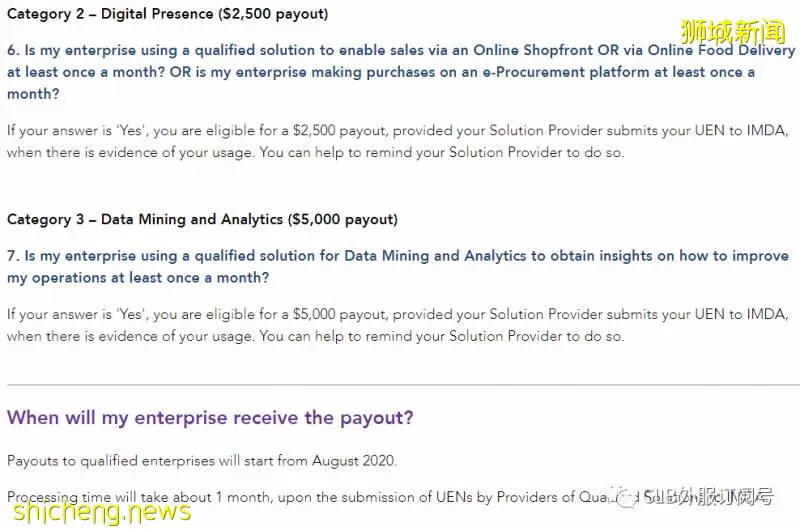Click the words 'Online Food Delivery' in question 6
Image resolution: width=800 pixels, height=531 pixels.
tap(721, 50)
